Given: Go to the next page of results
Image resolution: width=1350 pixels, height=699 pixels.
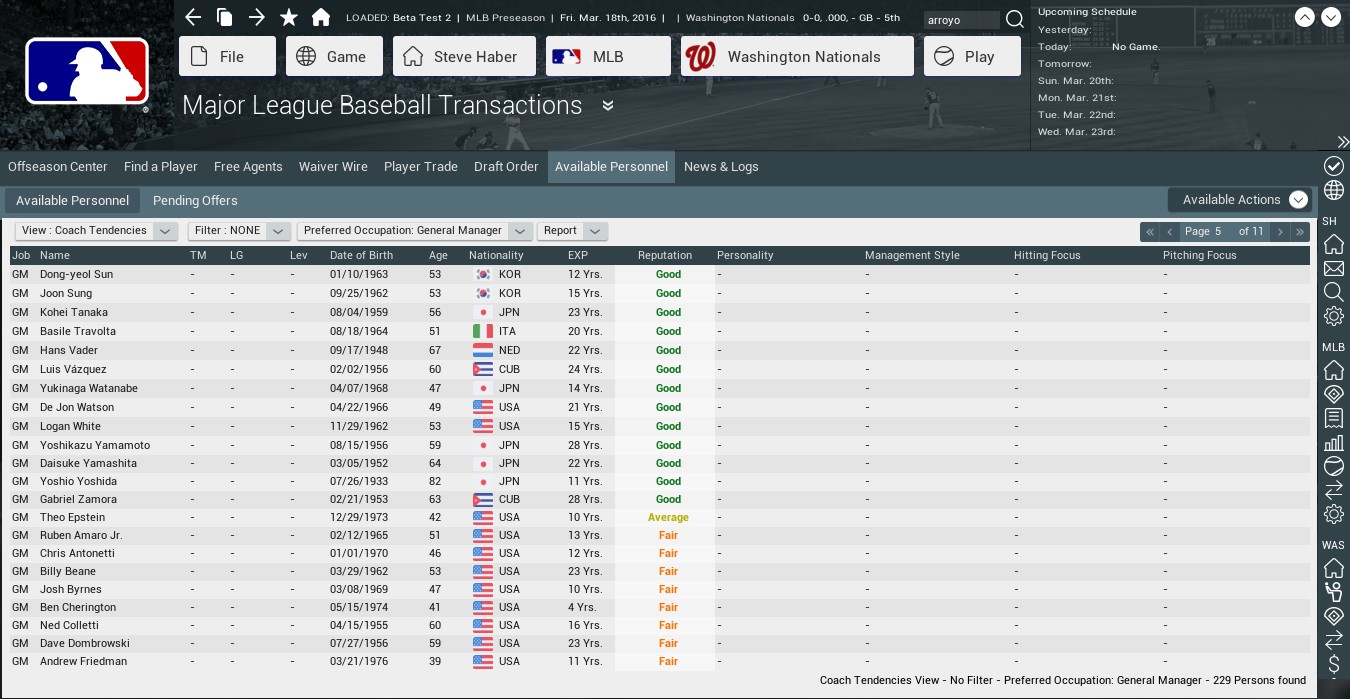Looking at the screenshot, I should 1280,232.
